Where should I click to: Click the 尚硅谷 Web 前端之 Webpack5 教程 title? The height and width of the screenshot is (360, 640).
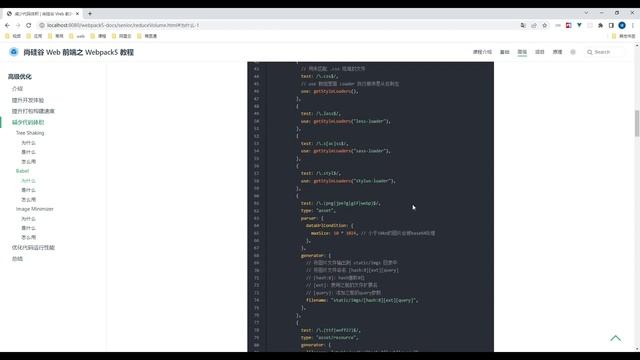(78, 52)
